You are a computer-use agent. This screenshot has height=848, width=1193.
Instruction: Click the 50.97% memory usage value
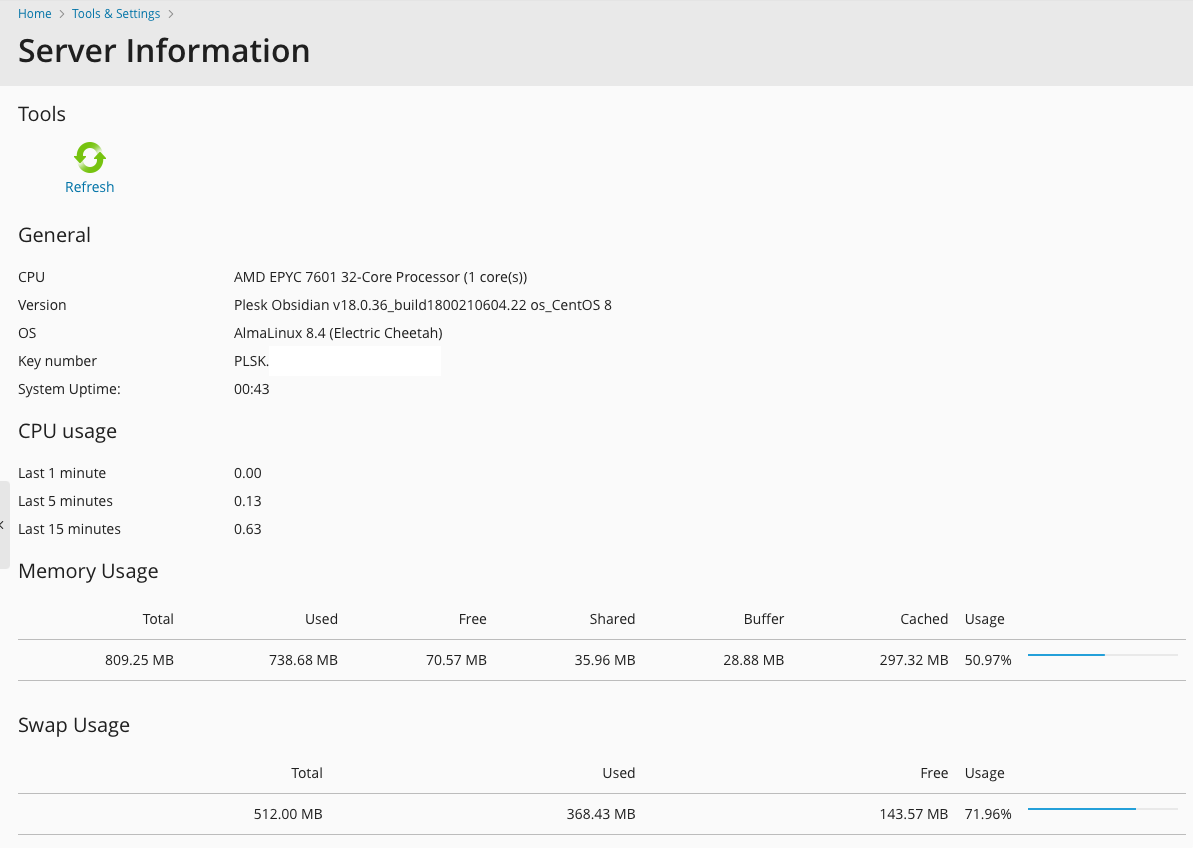pos(988,660)
